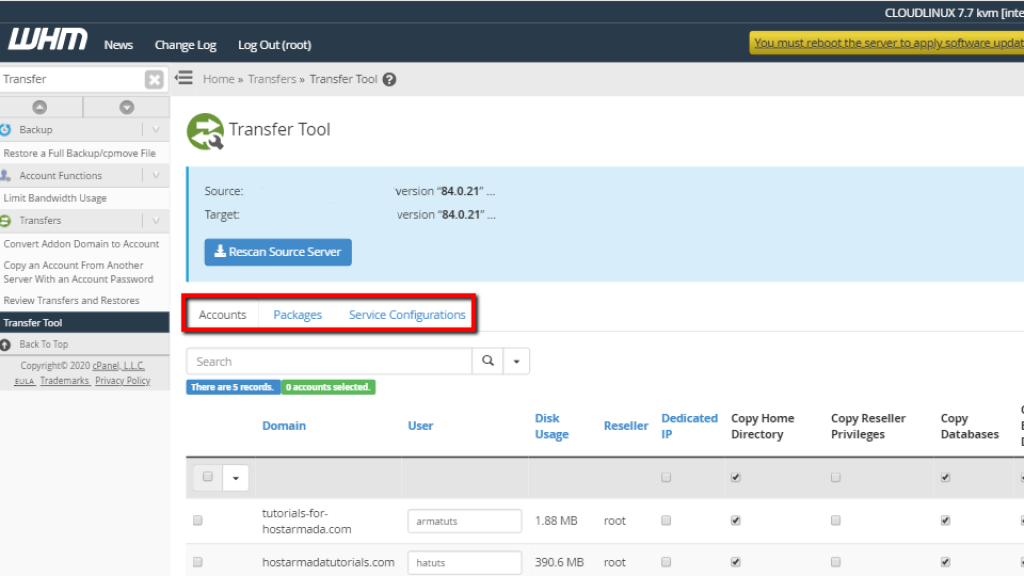Sort table by Dedicated IP column
This screenshot has width=1024, height=576.
[689, 426]
